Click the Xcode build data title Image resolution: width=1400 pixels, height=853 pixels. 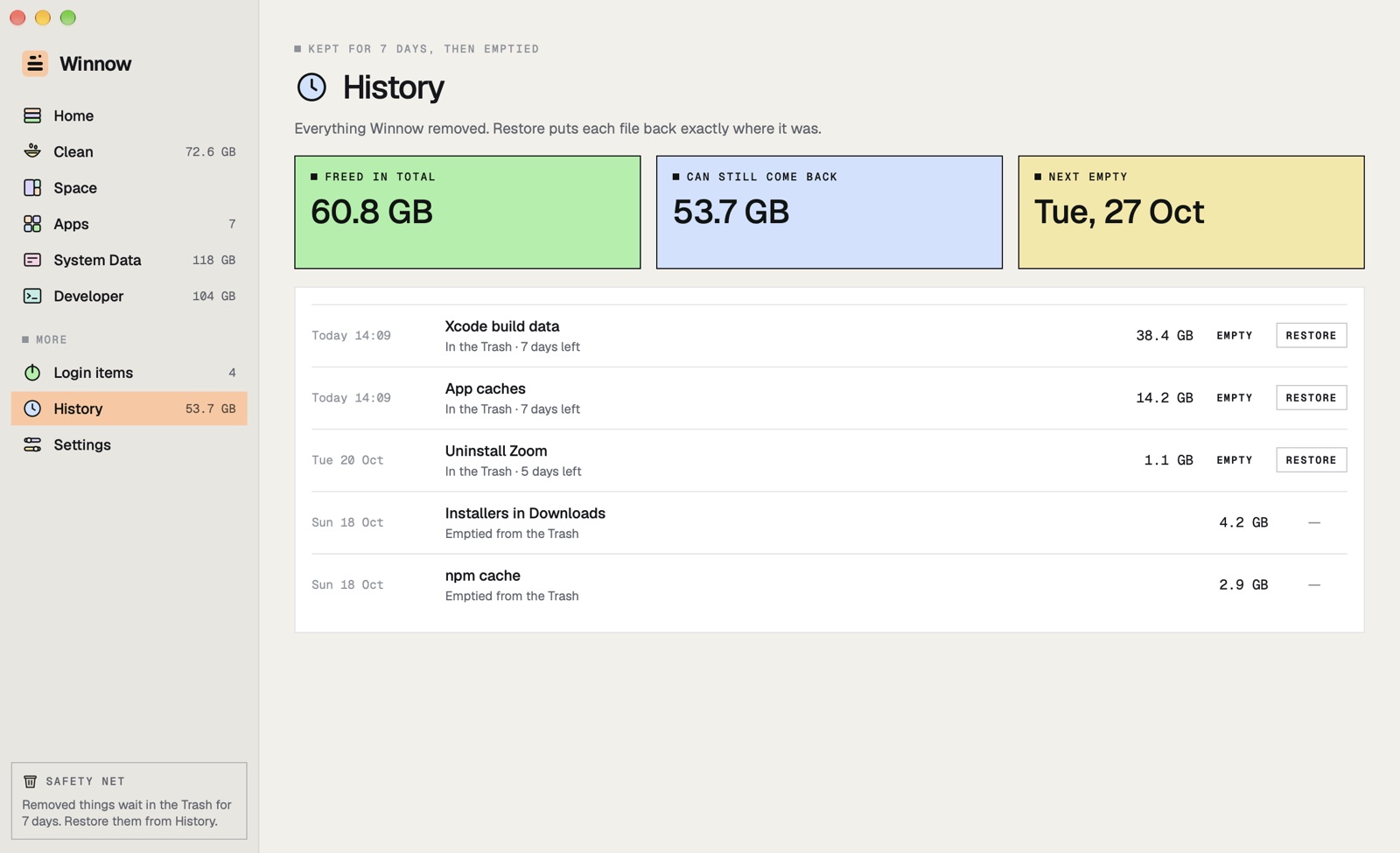coord(501,325)
